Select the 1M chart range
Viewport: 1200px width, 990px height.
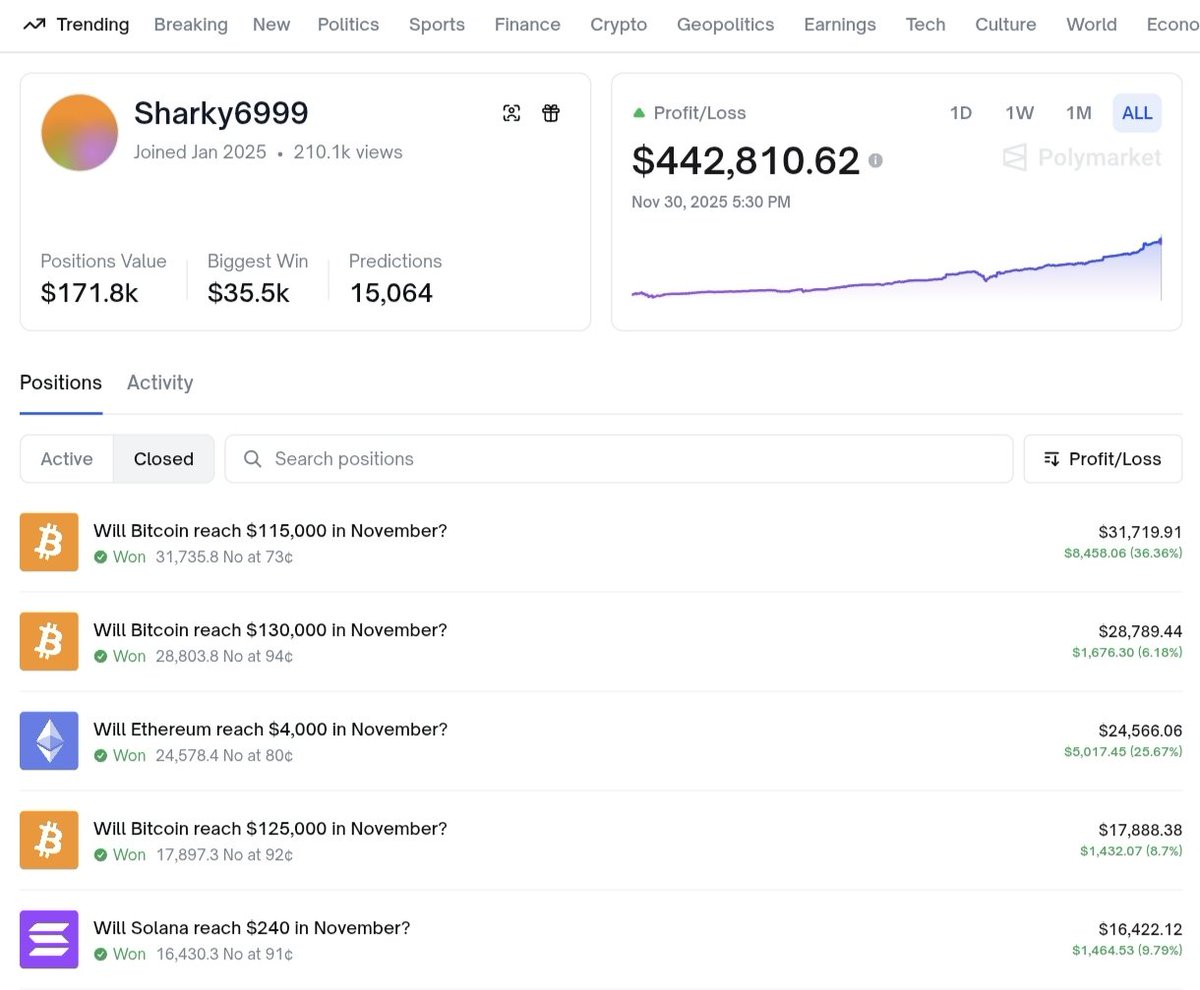[1078, 113]
